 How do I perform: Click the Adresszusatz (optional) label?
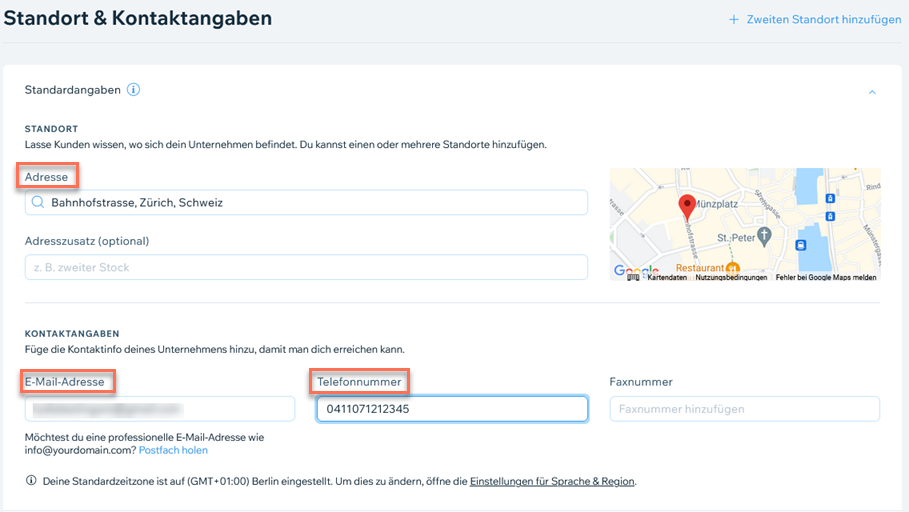(87, 241)
